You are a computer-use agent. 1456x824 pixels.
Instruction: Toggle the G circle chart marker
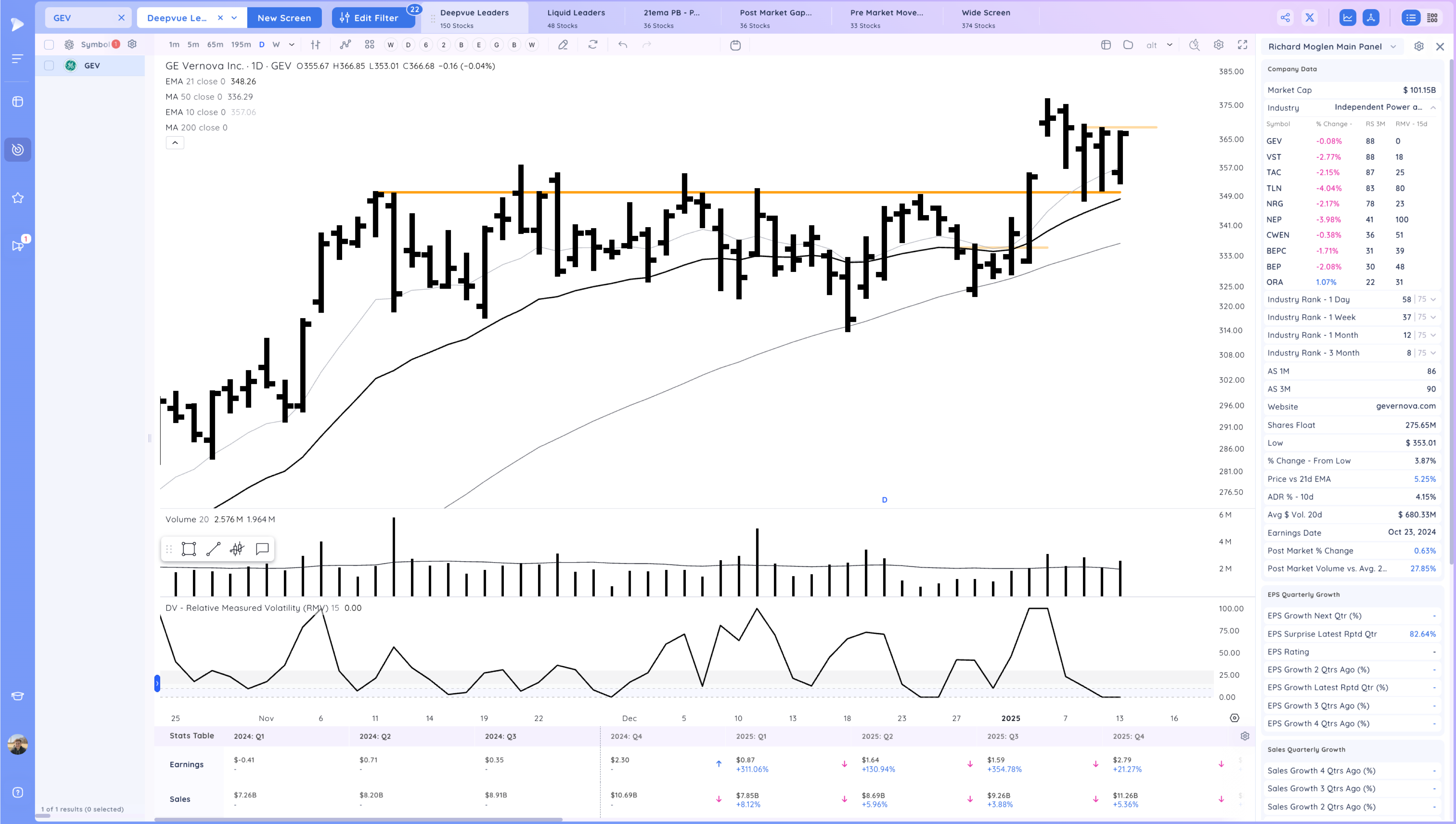[496, 45]
